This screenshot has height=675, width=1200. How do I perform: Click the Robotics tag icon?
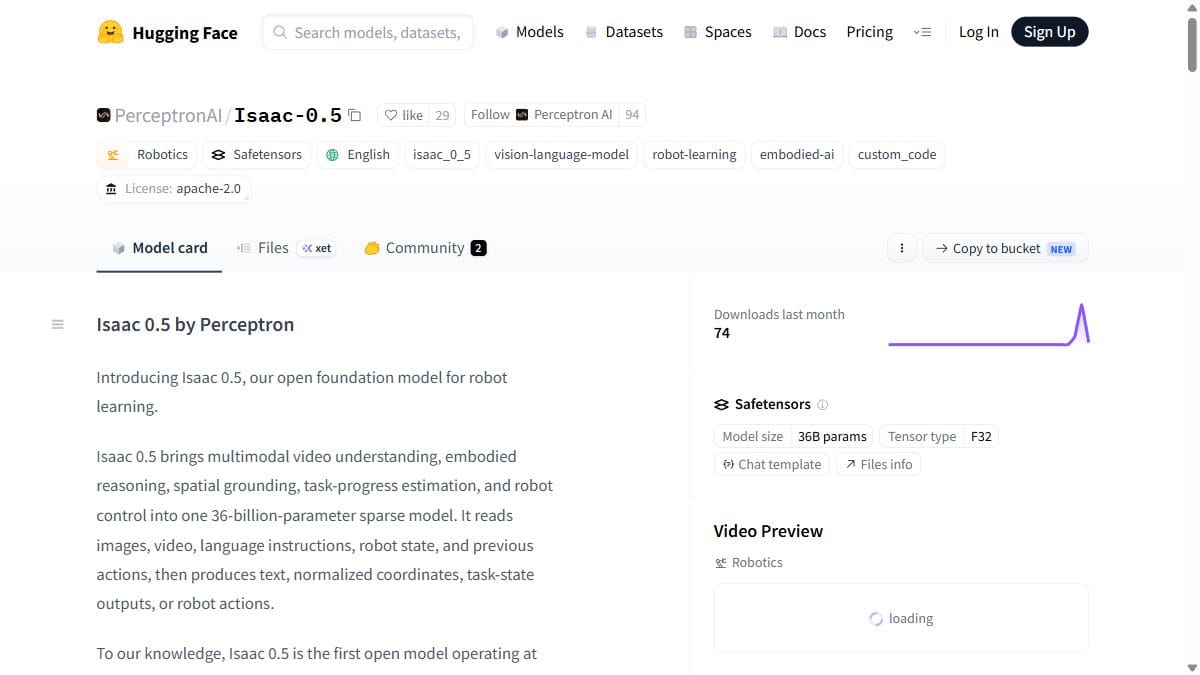pos(113,155)
